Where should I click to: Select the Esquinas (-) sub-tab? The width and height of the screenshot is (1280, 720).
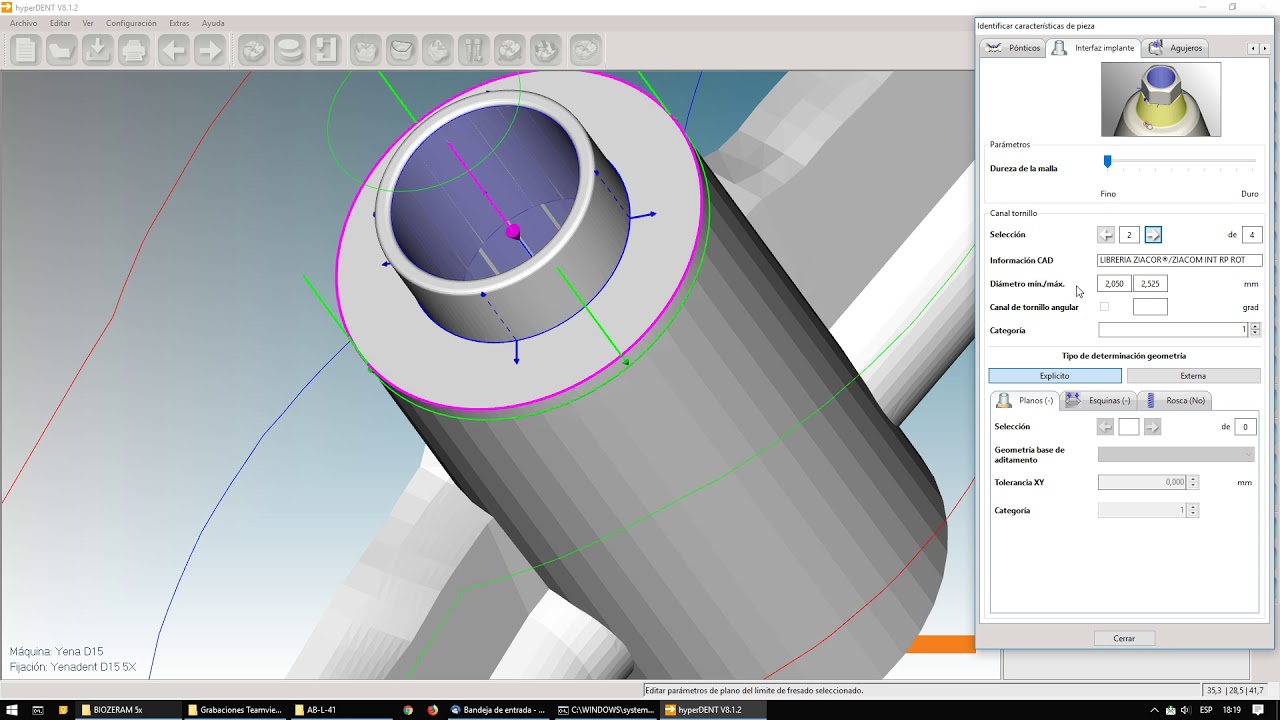1099,400
